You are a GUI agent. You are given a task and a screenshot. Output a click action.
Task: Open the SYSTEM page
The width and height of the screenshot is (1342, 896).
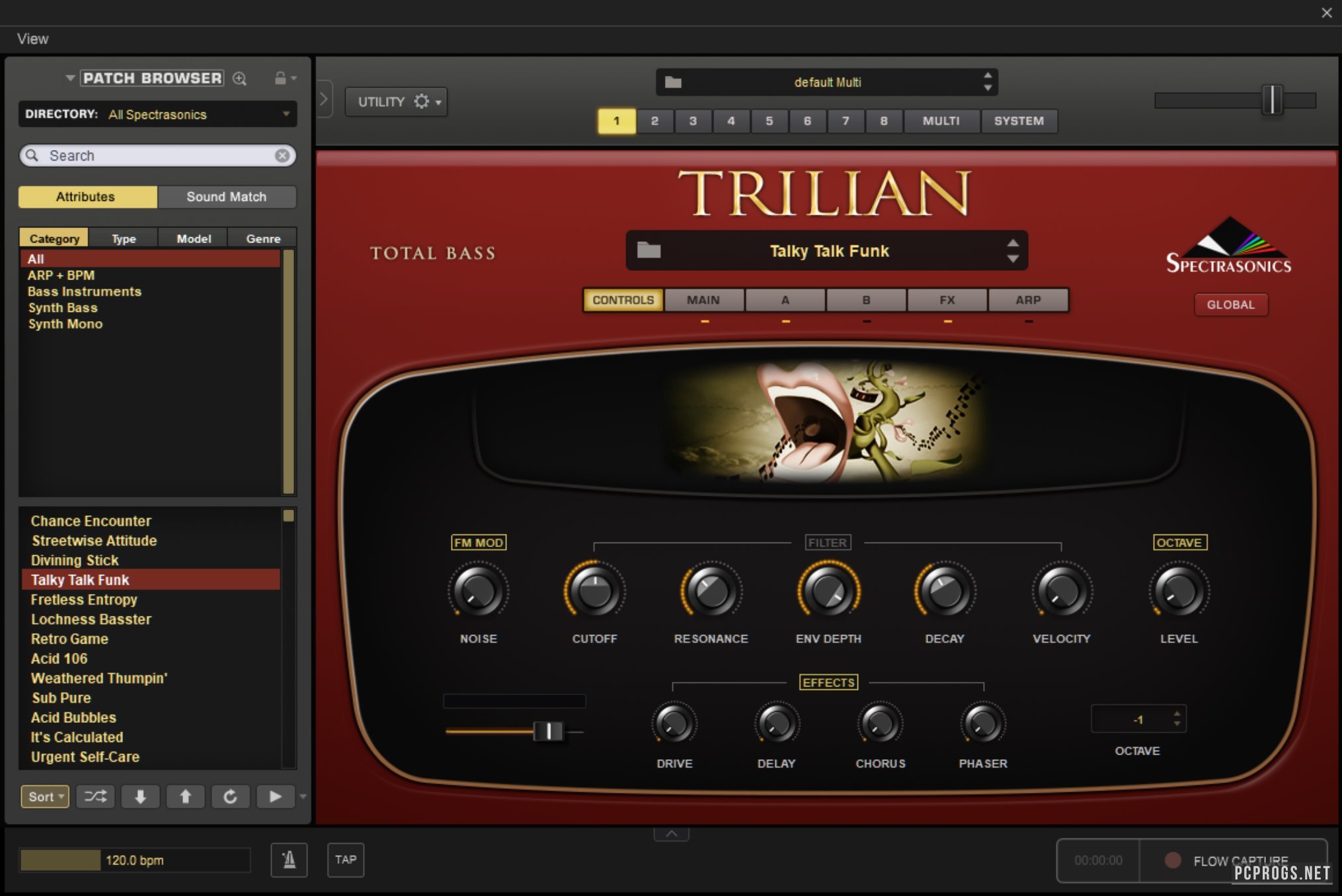(x=1019, y=121)
